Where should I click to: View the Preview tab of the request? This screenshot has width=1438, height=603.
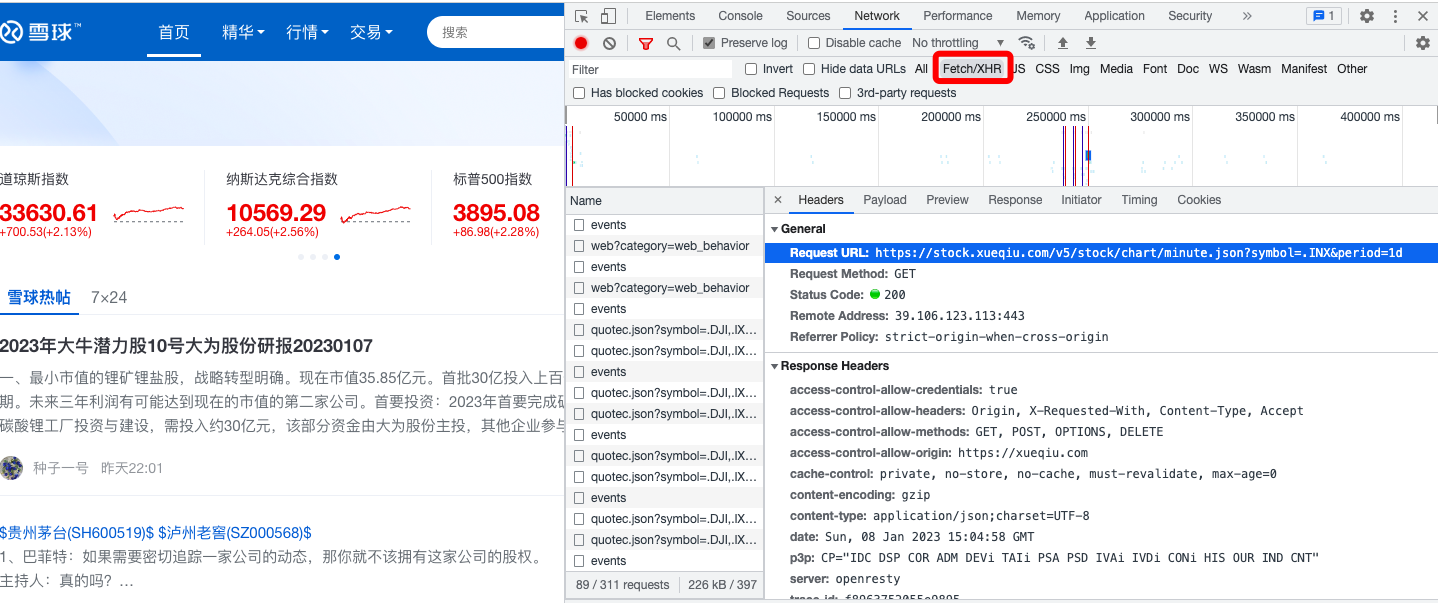tap(947, 200)
